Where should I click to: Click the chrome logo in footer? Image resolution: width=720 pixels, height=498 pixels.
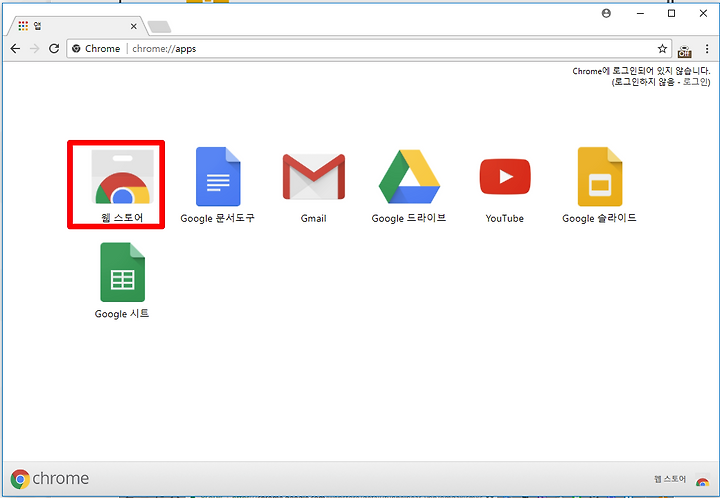click(50, 479)
